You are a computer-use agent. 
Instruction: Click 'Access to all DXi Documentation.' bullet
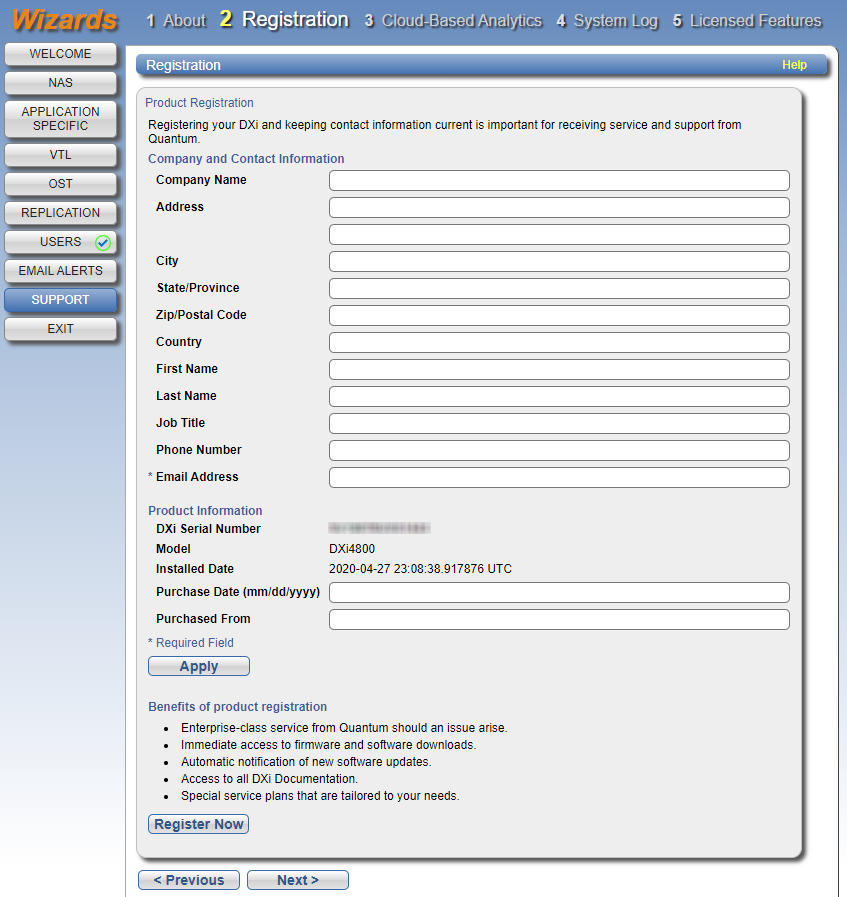[269, 779]
